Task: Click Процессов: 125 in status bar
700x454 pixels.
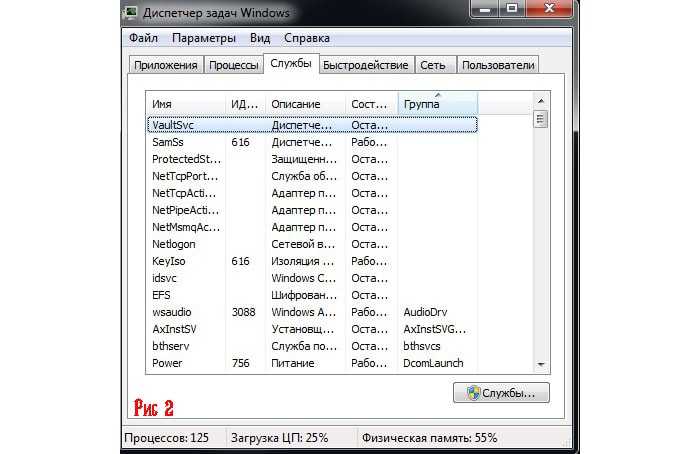Action: pyautogui.click(x=167, y=437)
